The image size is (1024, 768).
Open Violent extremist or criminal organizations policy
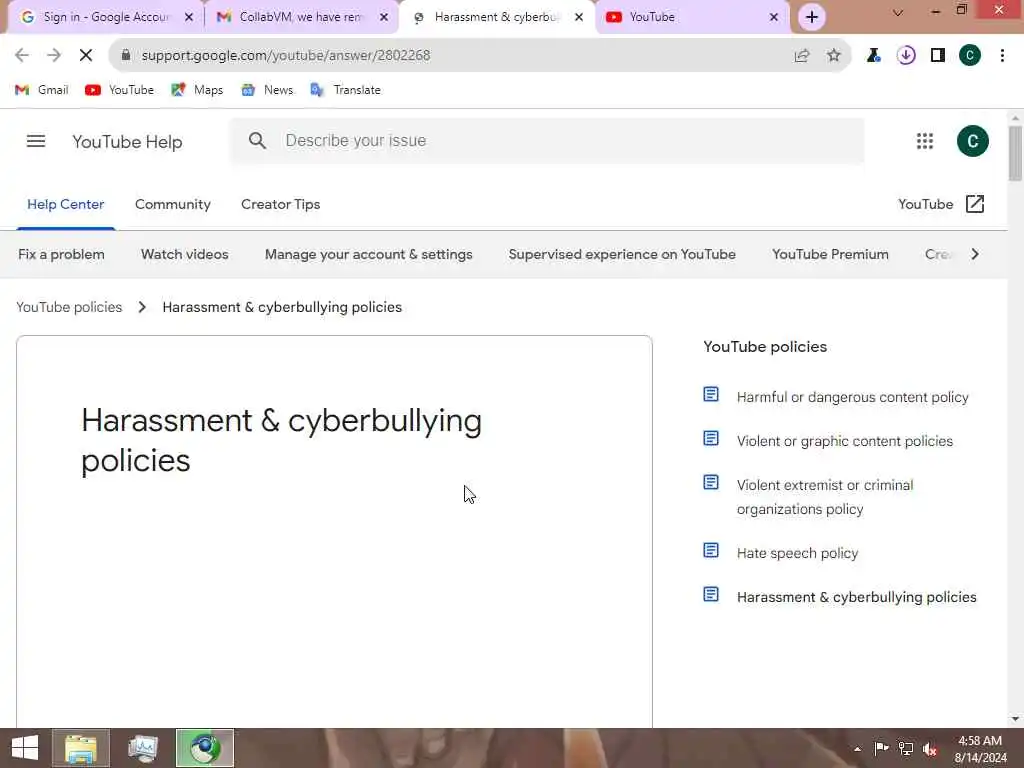[825, 497]
